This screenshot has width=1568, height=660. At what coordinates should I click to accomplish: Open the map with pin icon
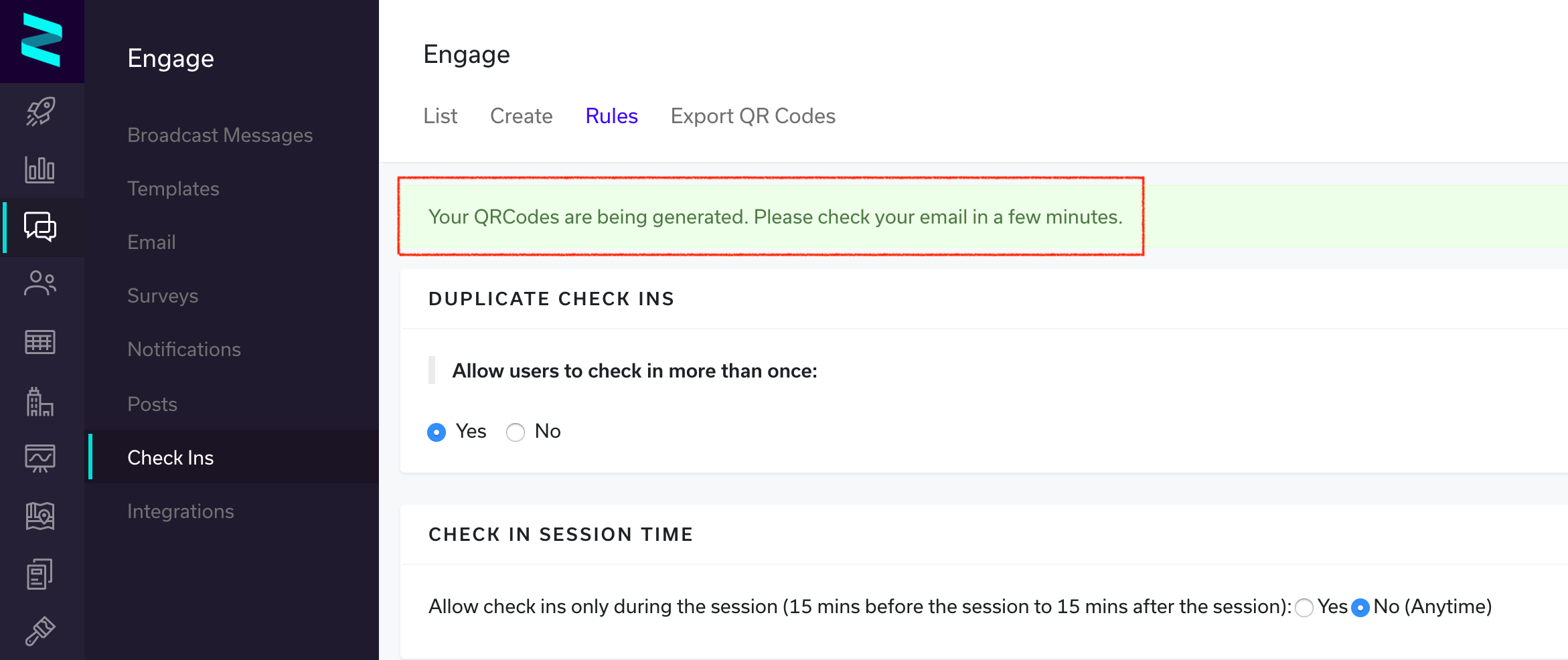coord(40,516)
